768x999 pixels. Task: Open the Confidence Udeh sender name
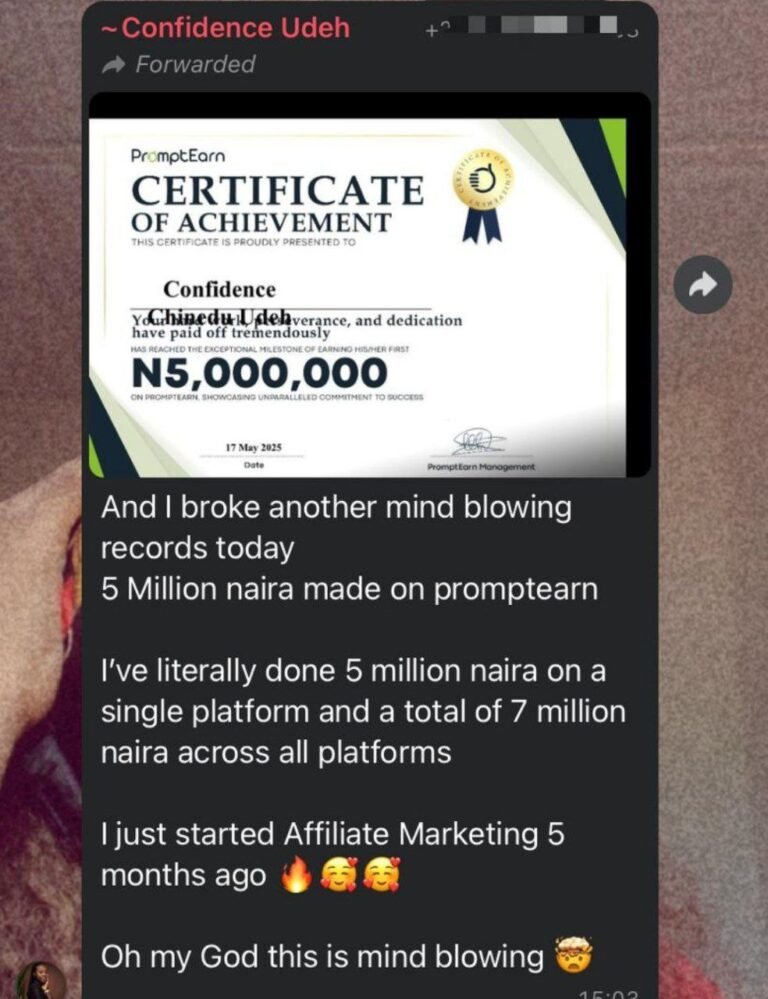pos(226,28)
